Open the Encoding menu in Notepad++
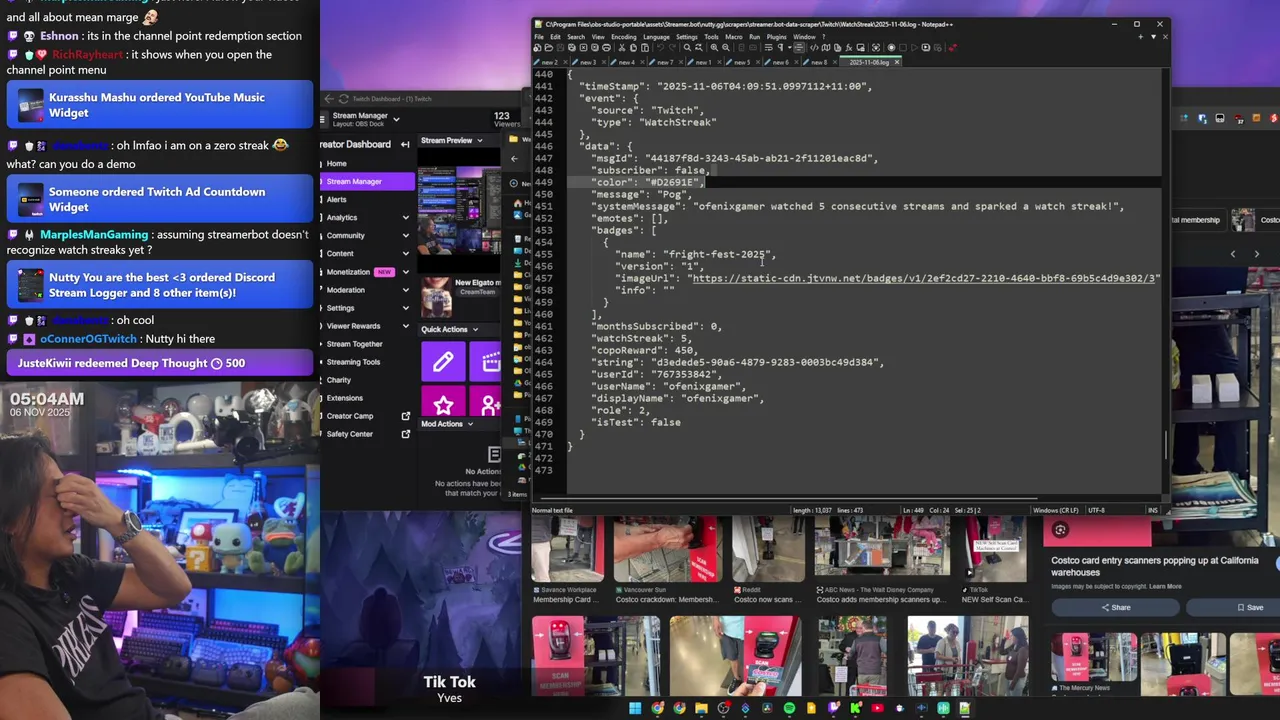The width and height of the screenshot is (1280, 720). click(x=623, y=37)
